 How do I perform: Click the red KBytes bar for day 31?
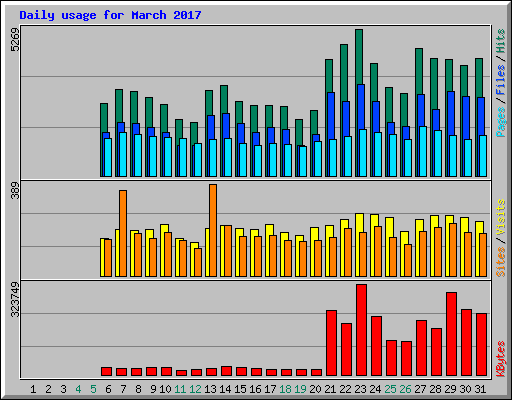point(481,344)
